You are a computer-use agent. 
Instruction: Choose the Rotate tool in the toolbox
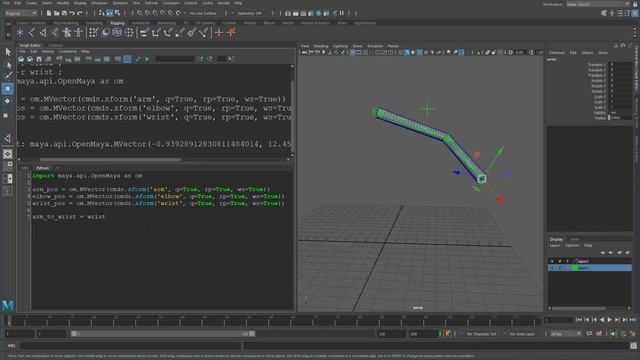[7, 101]
